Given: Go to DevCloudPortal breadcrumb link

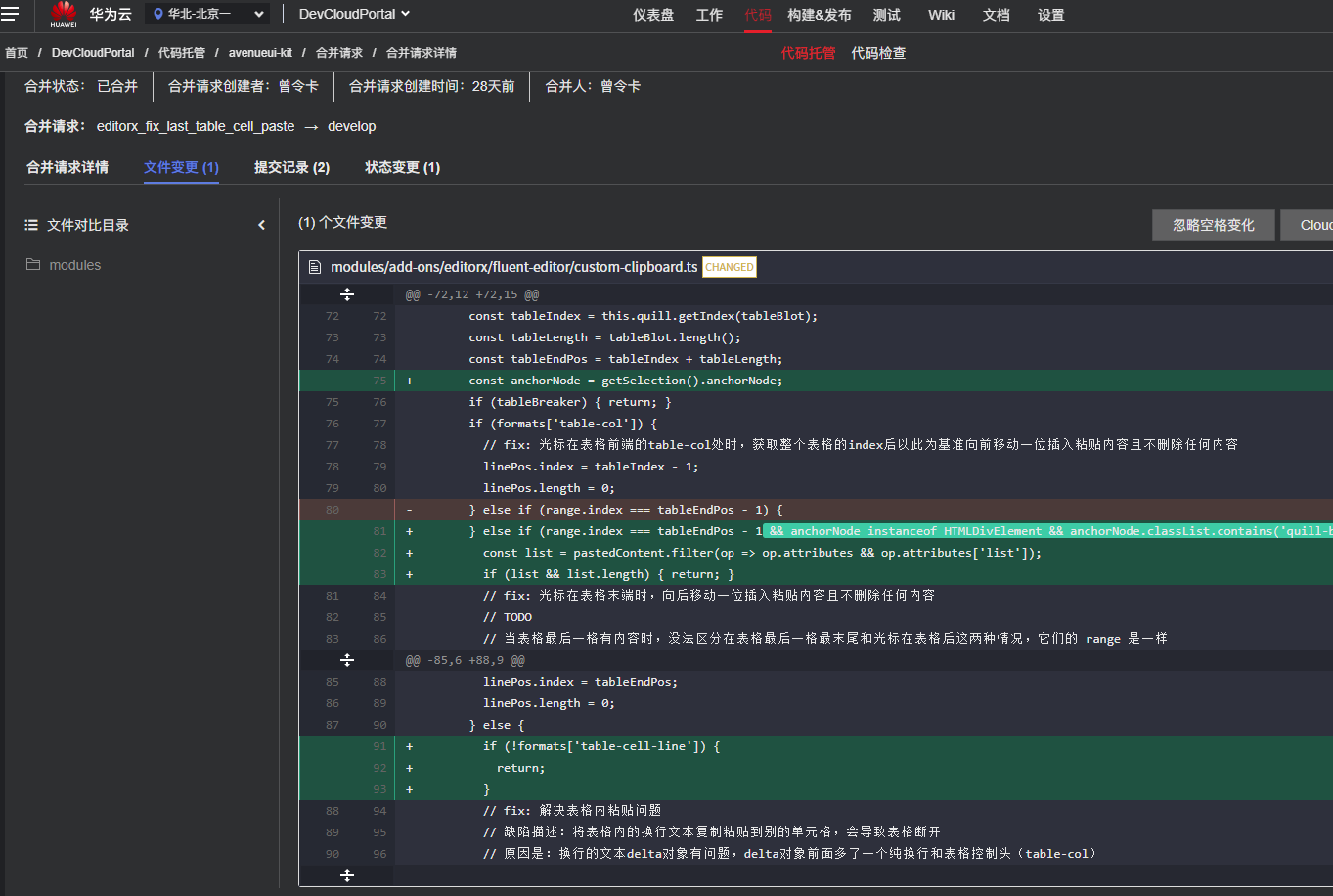Looking at the screenshot, I should 93,53.
